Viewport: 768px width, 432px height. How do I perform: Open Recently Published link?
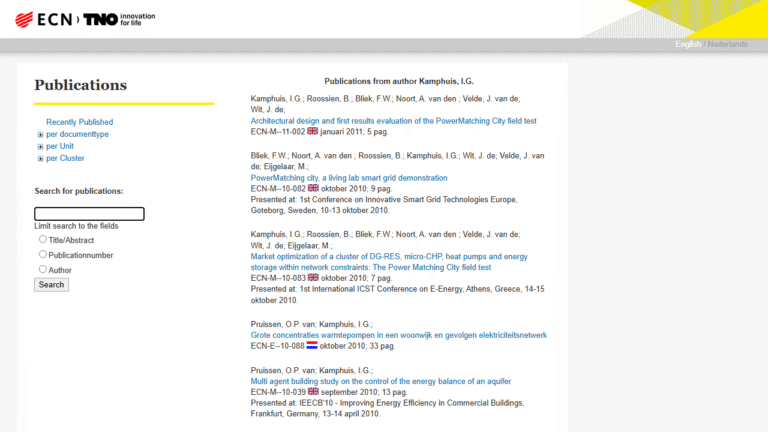[79, 122]
